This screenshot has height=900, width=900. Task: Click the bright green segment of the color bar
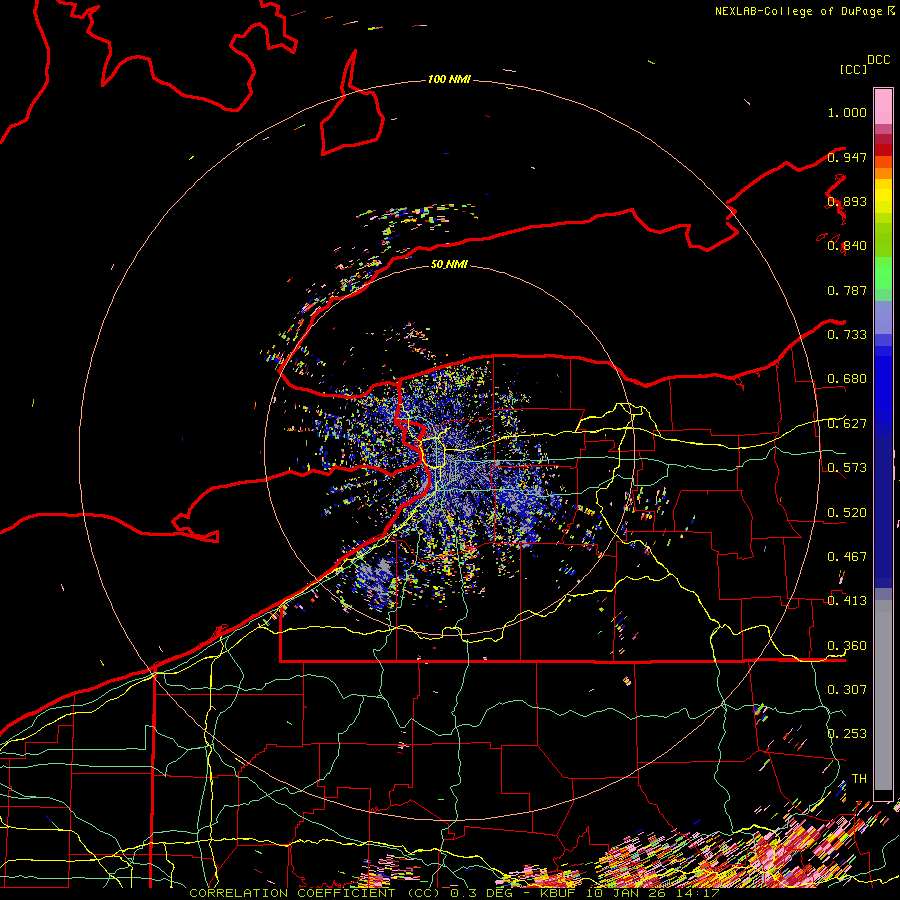[883, 273]
